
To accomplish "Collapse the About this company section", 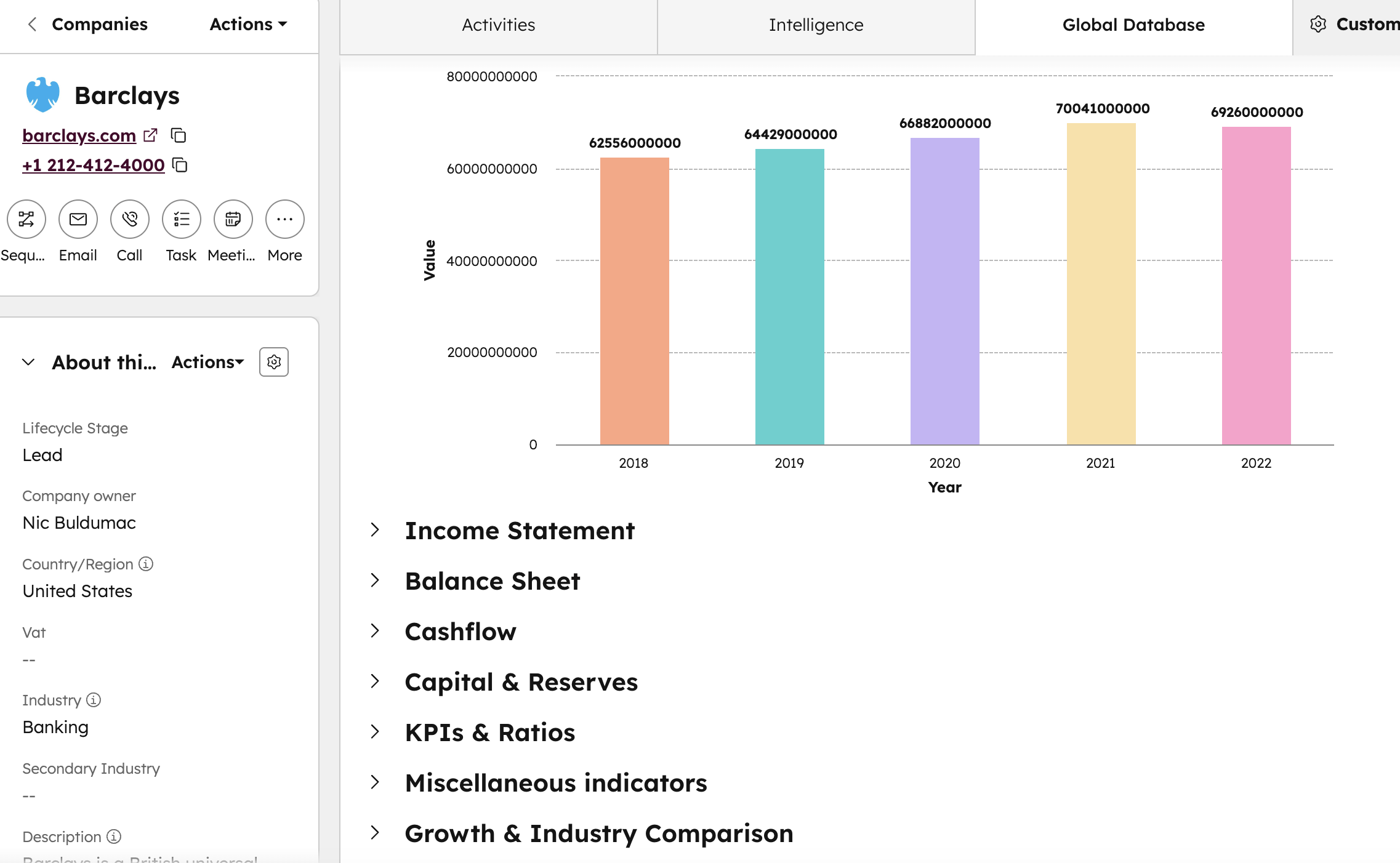I will 28,362.
